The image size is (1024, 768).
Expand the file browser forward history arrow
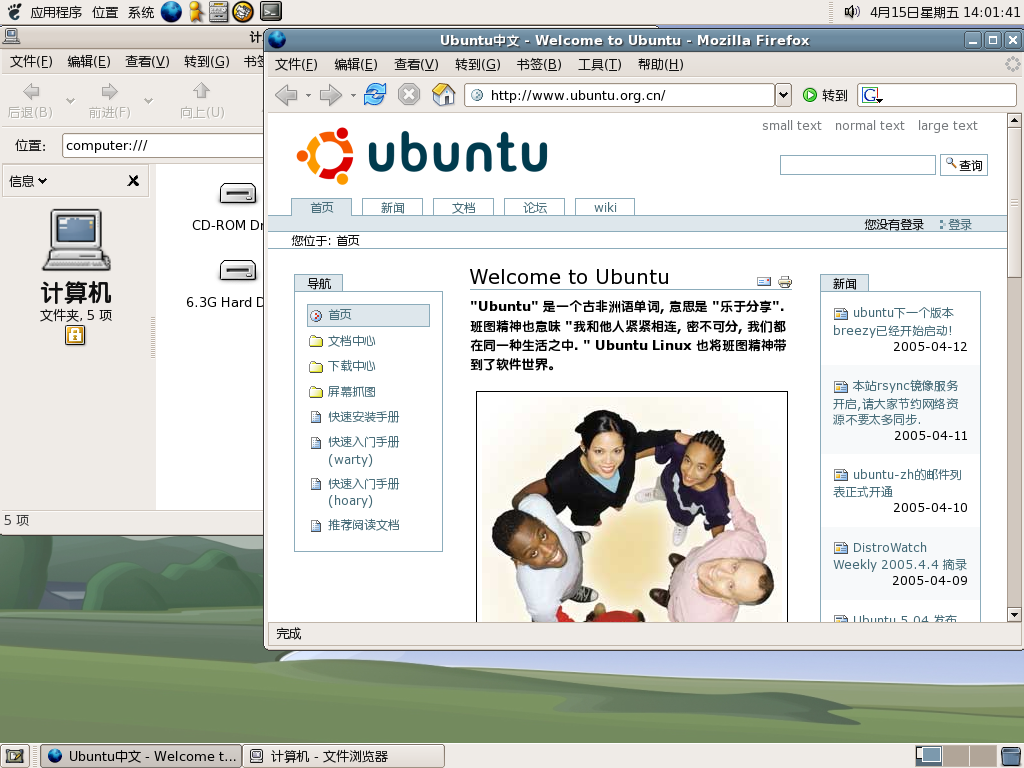[149, 101]
